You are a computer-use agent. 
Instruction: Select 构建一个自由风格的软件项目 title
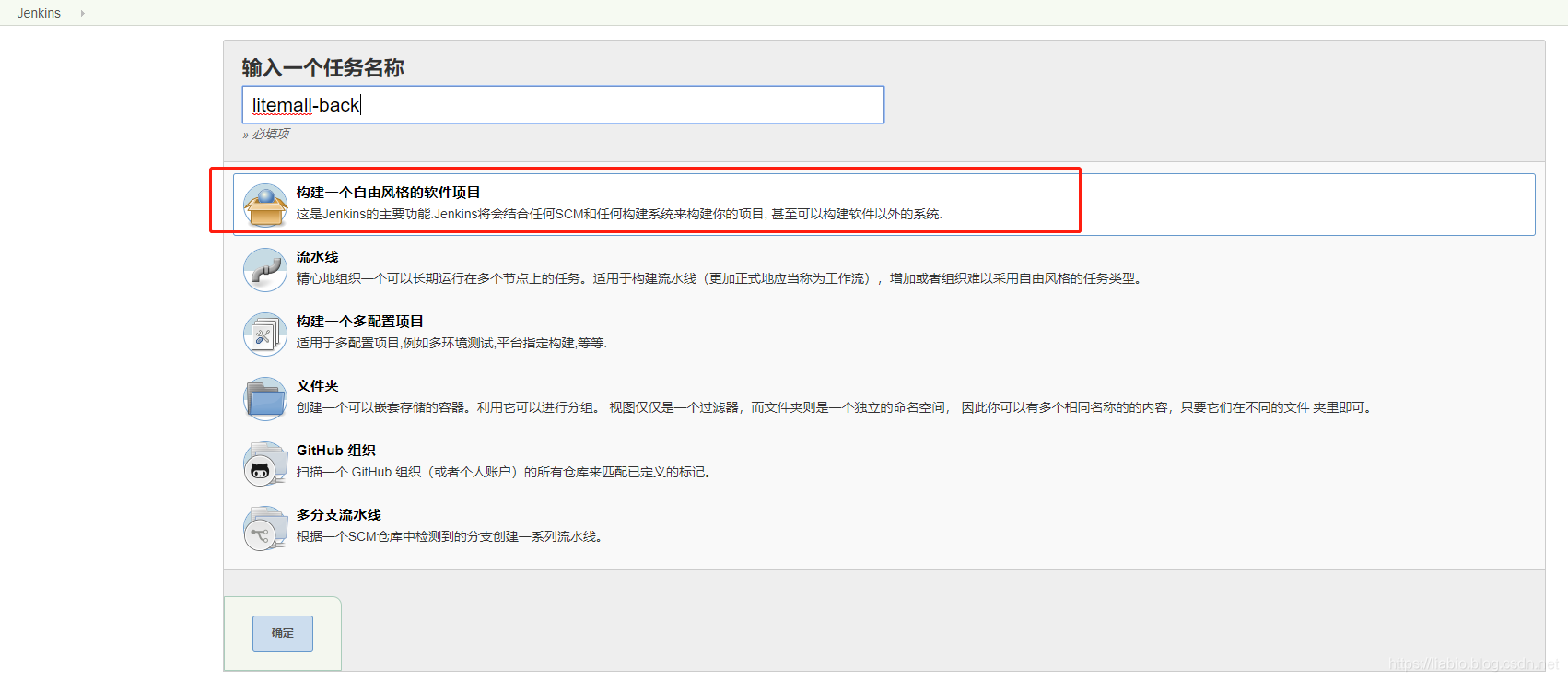389,193
